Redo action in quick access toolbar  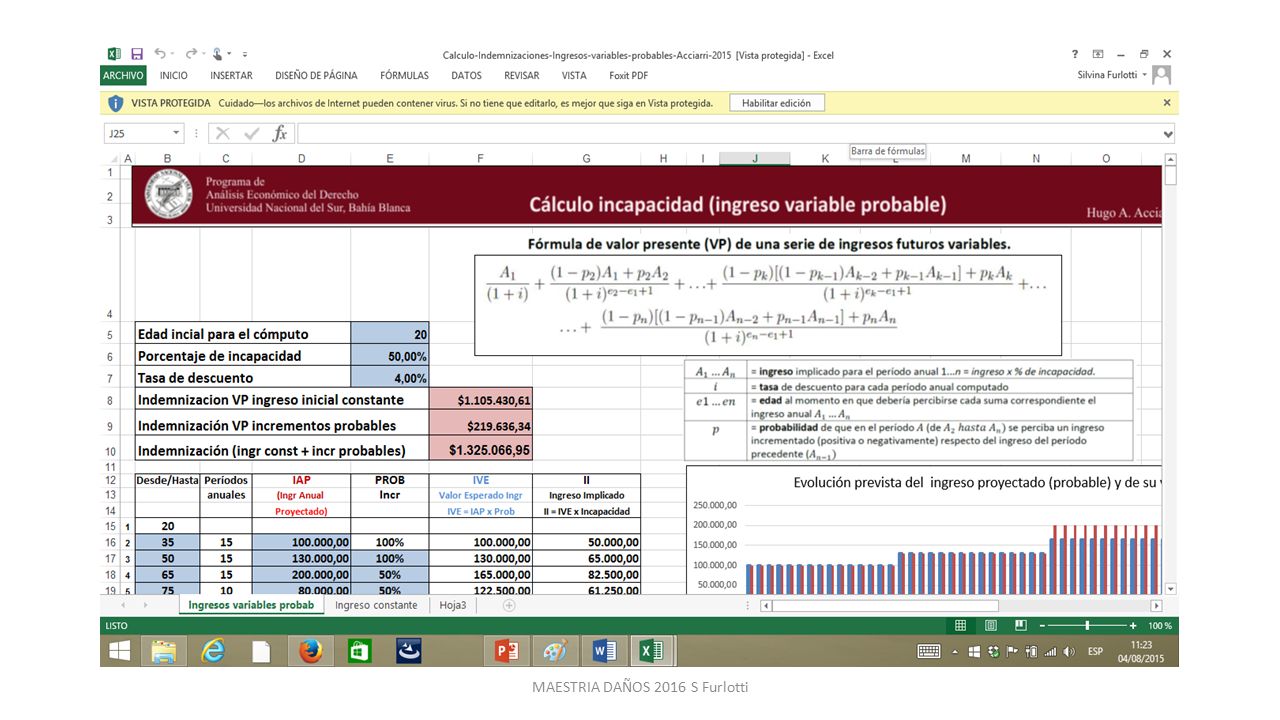[x=190, y=54]
